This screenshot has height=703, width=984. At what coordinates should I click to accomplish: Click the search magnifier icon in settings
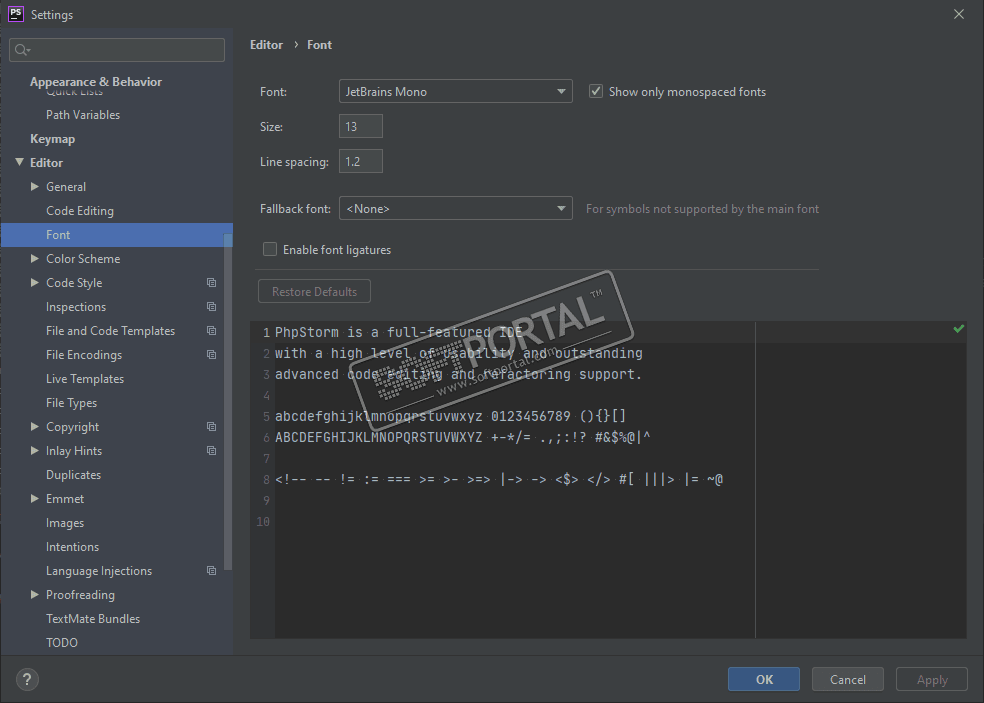22,50
